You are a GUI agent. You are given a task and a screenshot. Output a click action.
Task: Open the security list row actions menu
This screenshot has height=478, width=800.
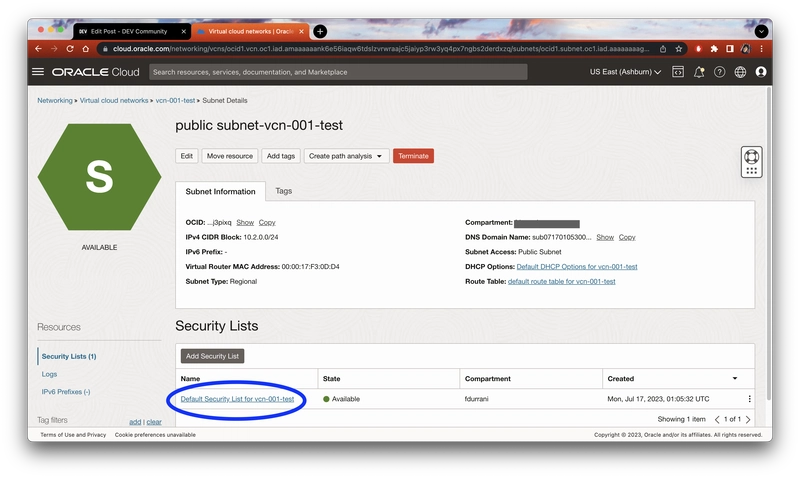click(749, 399)
